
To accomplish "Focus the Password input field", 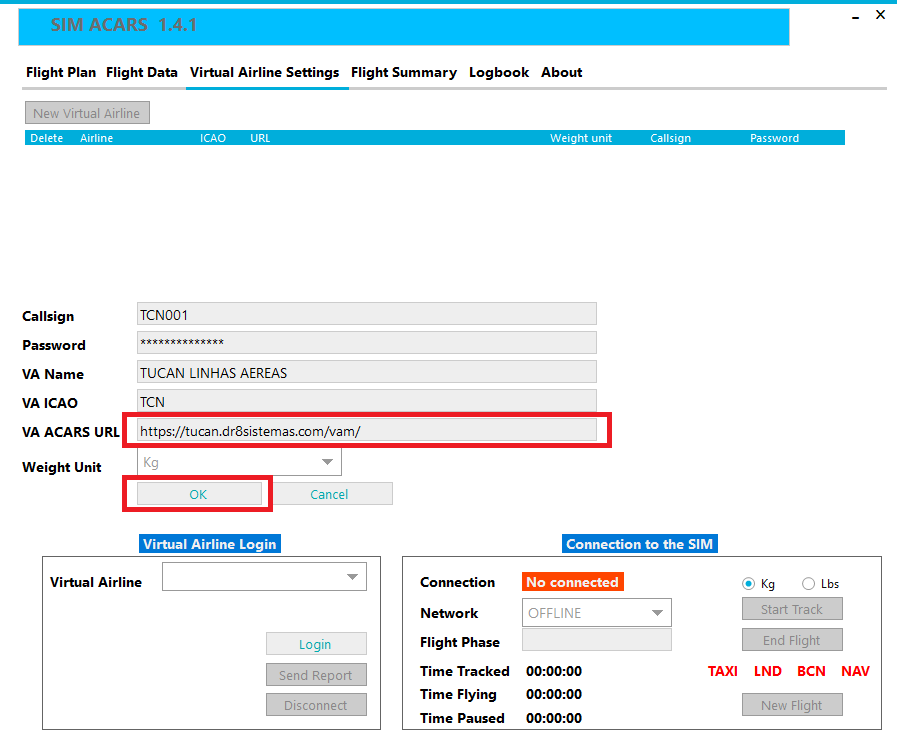I will [366, 343].
